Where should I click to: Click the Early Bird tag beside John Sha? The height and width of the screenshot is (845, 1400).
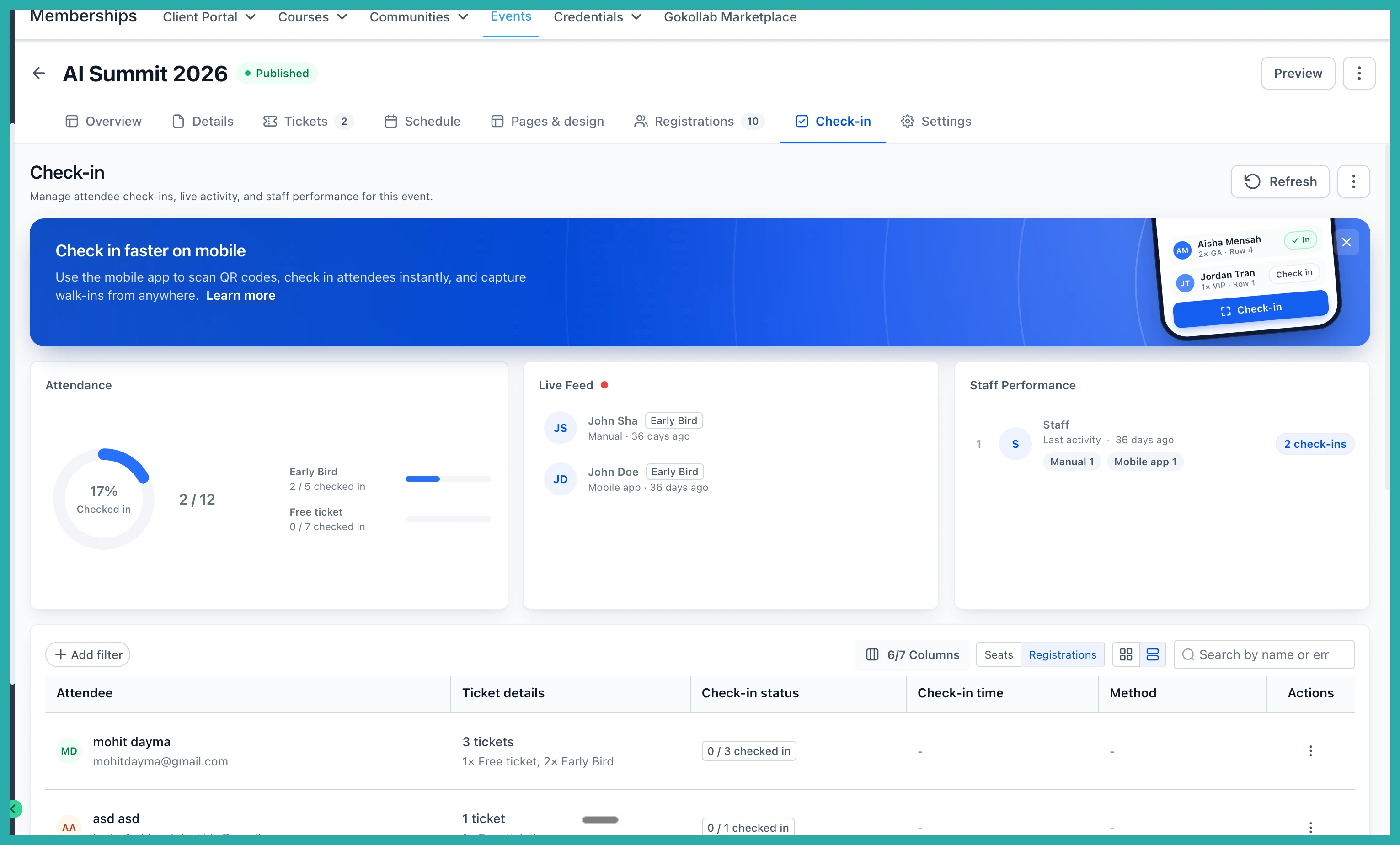[x=674, y=420]
